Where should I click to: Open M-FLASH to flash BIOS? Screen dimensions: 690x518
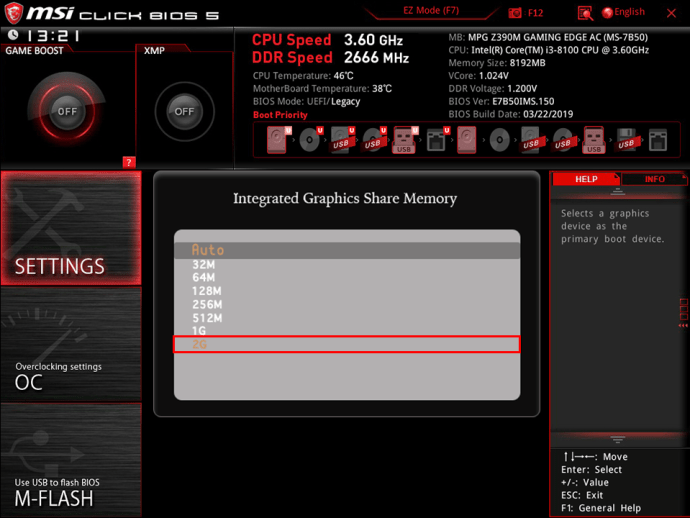[x=71, y=460]
